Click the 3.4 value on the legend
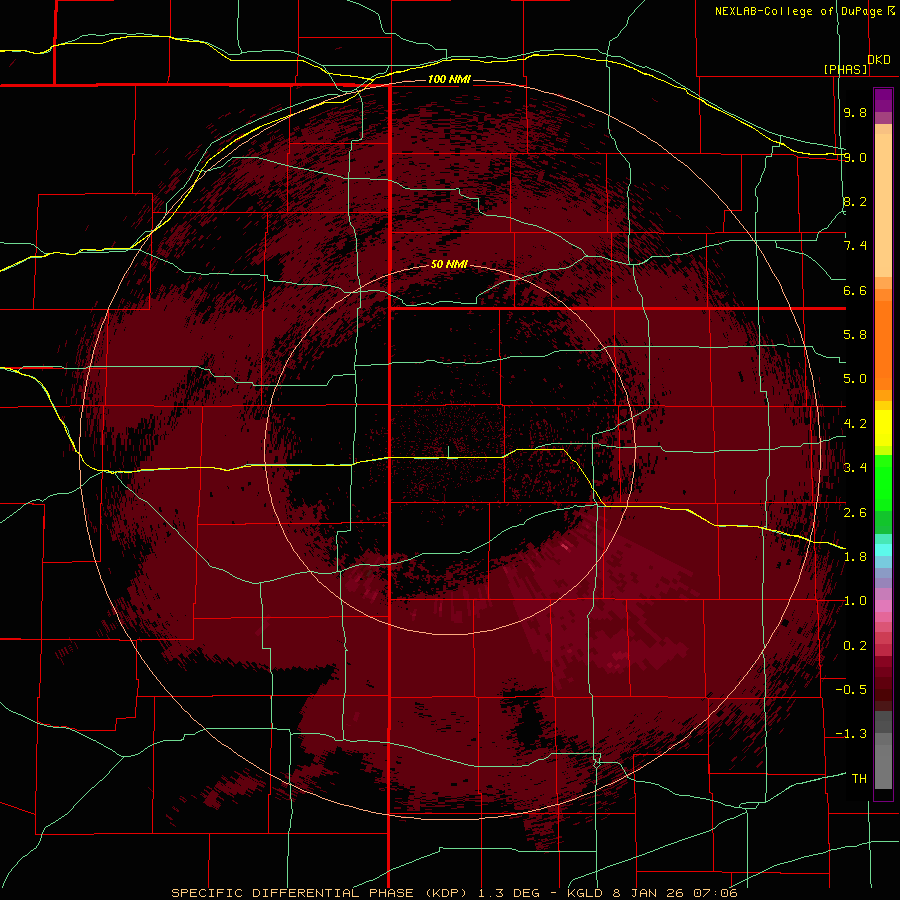The width and height of the screenshot is (900, 900). point(855,468)
